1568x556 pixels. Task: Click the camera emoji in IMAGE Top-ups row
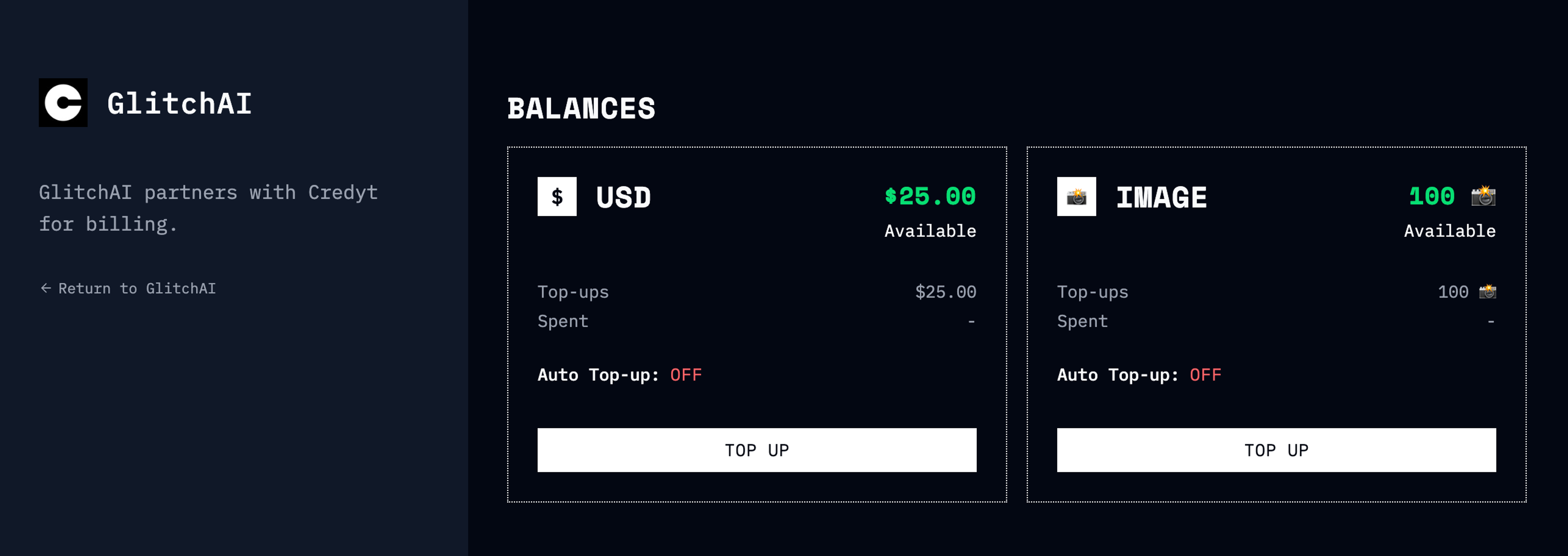point(1488,291)
